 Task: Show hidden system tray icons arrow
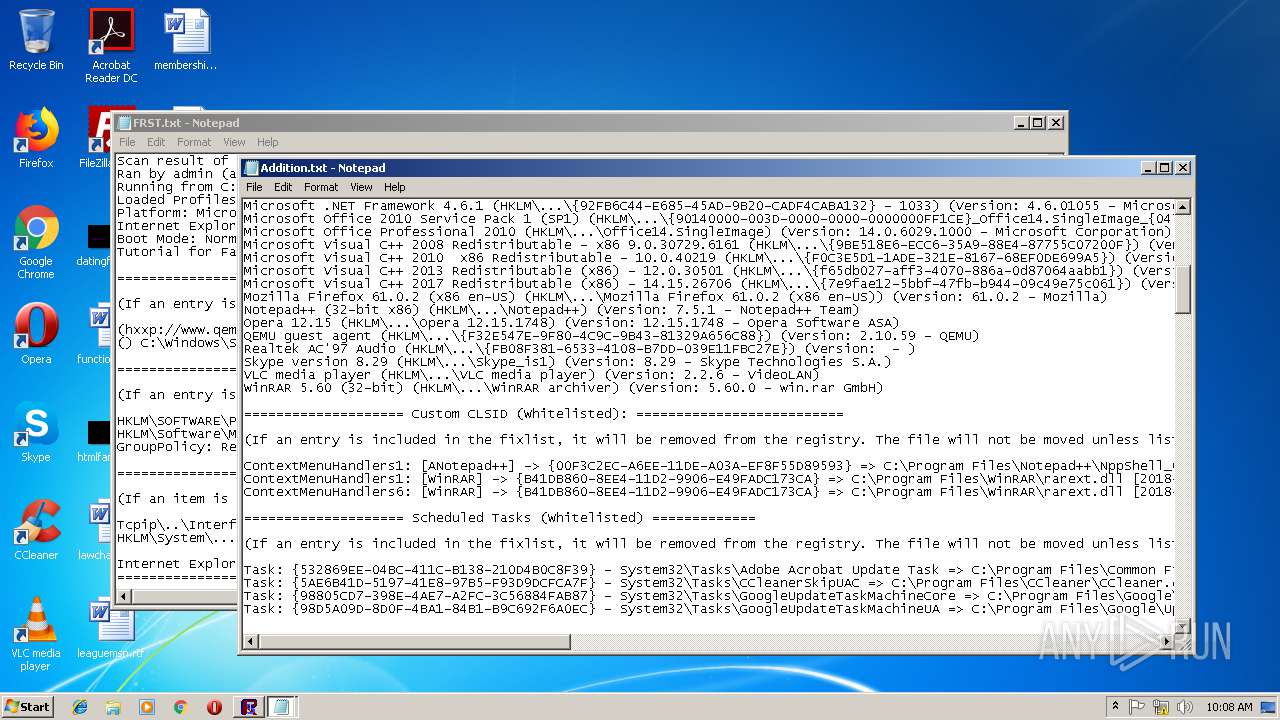1115,707
